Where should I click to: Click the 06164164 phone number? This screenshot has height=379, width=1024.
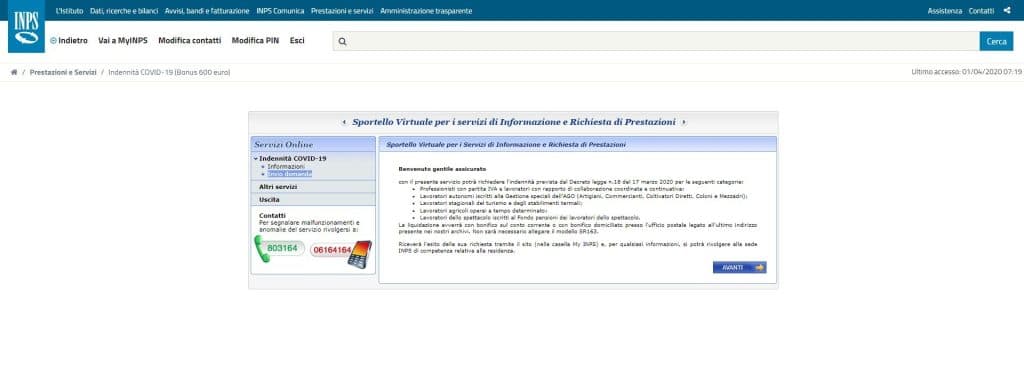pos(331,250)
